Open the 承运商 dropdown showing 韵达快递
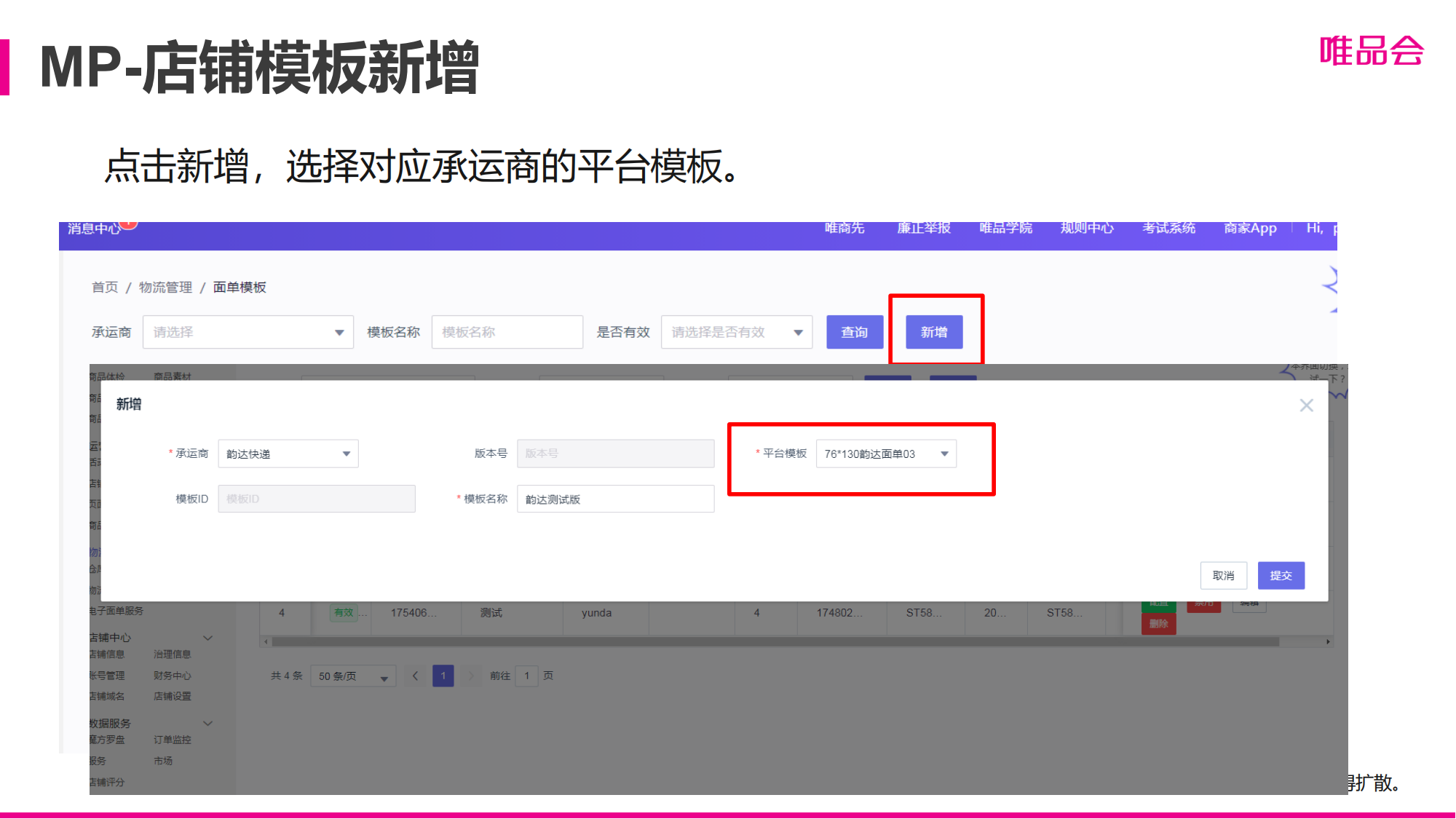This screenshot has height=819, width=1456. pyautogui.click(x=288, y=454)
